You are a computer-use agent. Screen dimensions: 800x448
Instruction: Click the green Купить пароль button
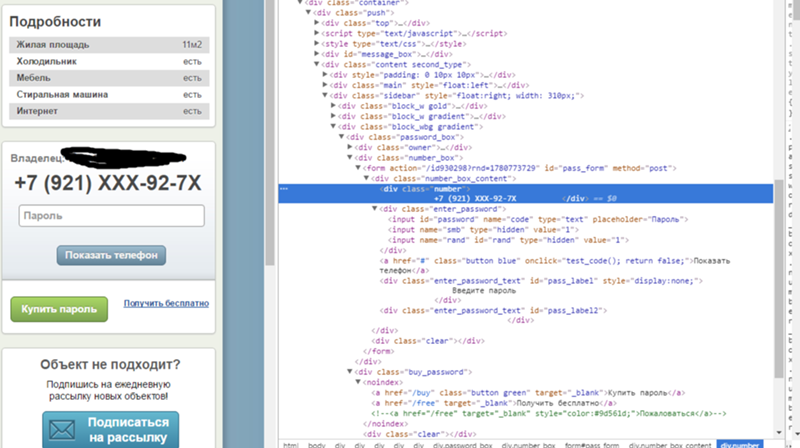point(59,309)
